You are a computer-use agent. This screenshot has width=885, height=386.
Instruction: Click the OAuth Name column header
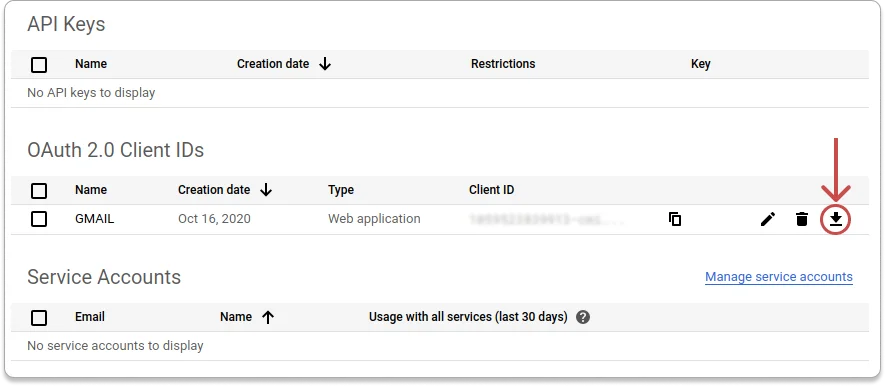click(x=91, y=190)
